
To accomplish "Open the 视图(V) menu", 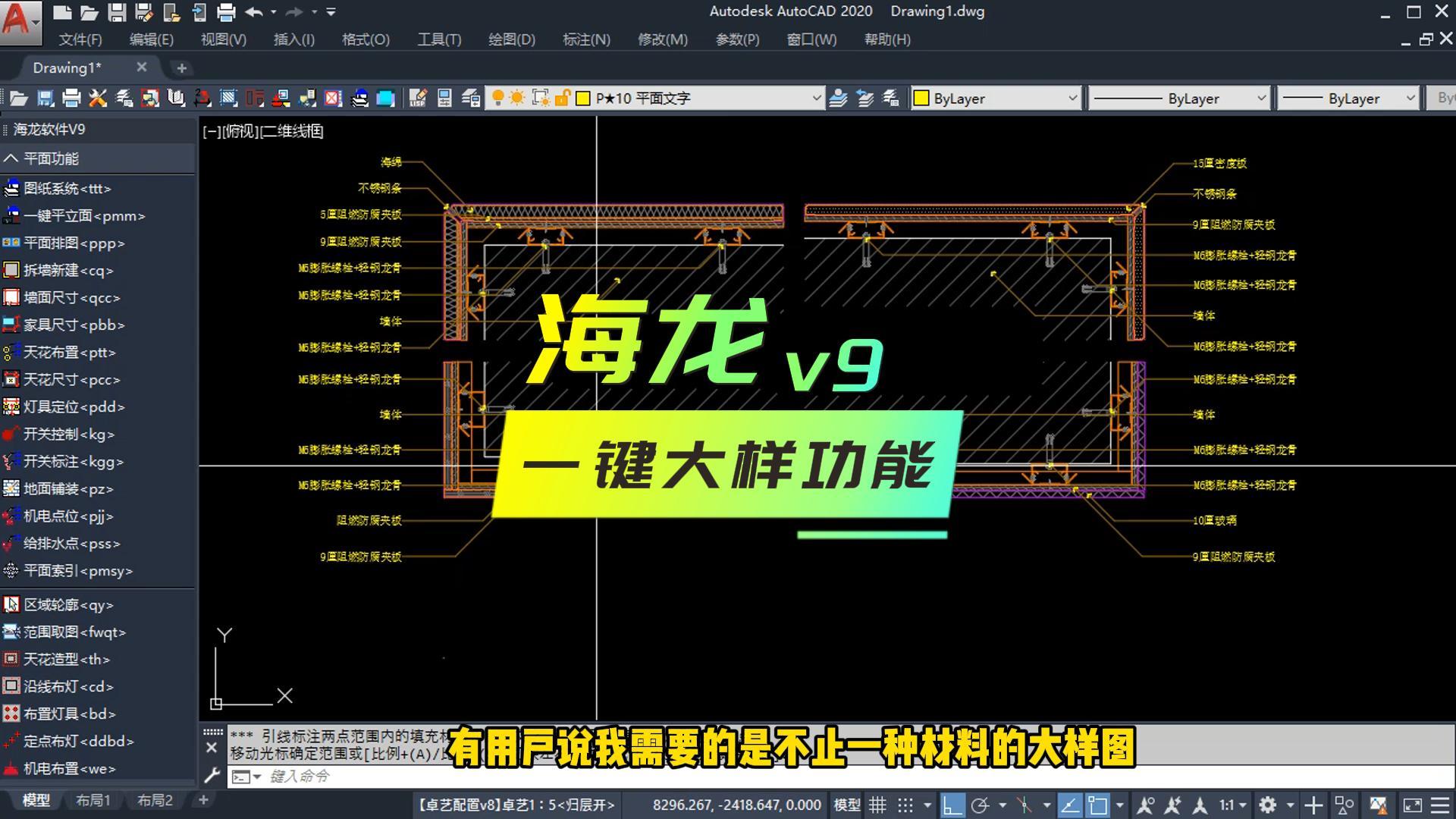I will [x=223, y=39].
